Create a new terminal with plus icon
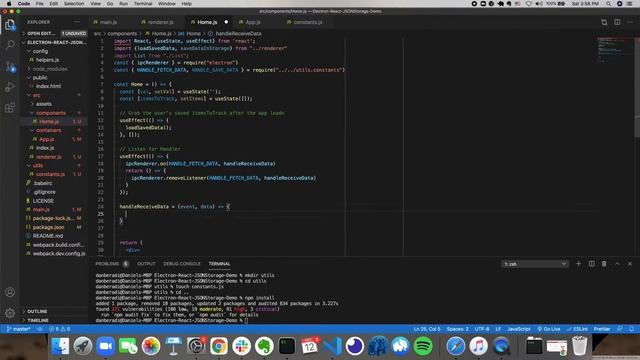This screenshot has width=640, height=360. 578,264
